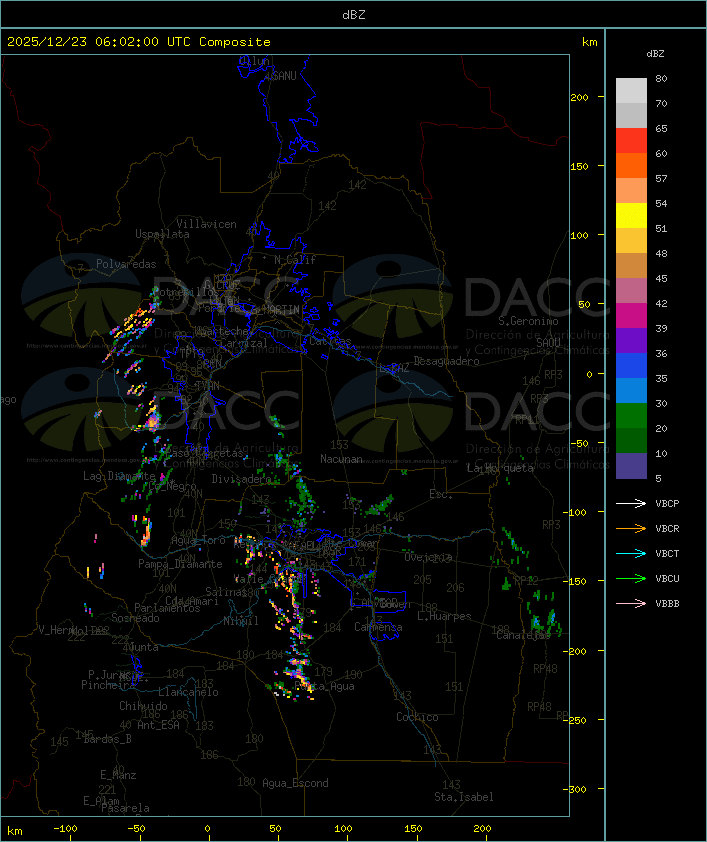Screen dimensions: 707x842
Task: Click the 'VBCT' legend label
Action: point(667,553)
